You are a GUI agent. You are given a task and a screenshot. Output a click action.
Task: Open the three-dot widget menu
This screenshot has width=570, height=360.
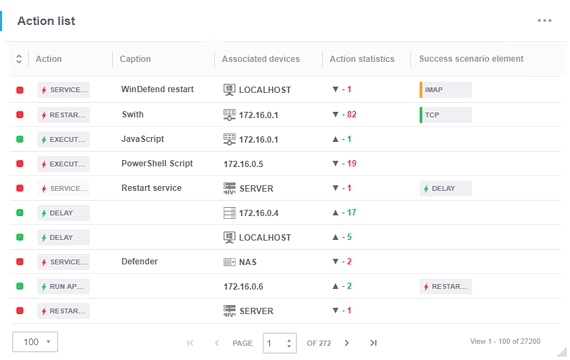(x=544, y=21)
